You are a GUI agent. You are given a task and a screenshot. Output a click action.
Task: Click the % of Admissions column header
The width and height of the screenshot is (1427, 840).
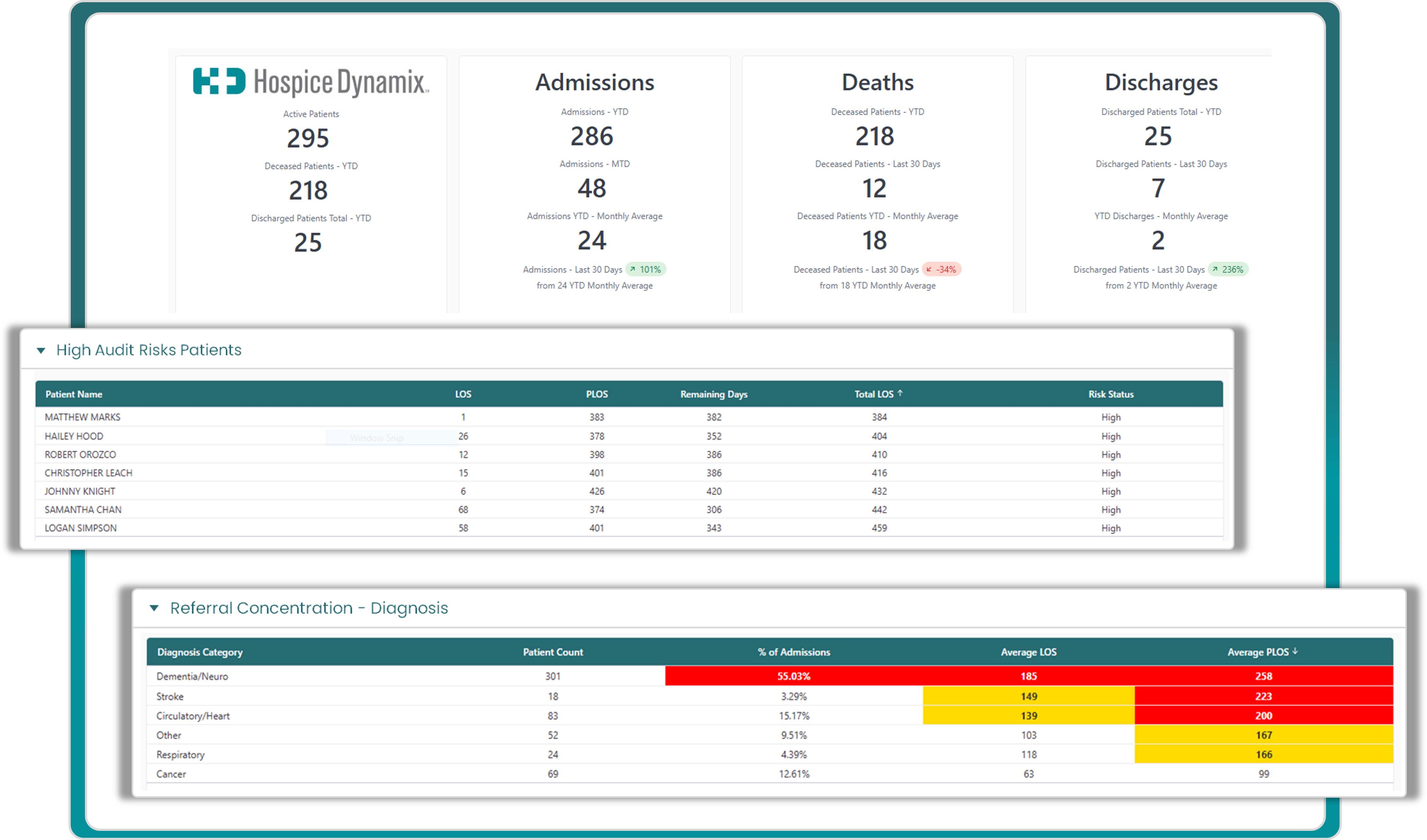[794, 652]
